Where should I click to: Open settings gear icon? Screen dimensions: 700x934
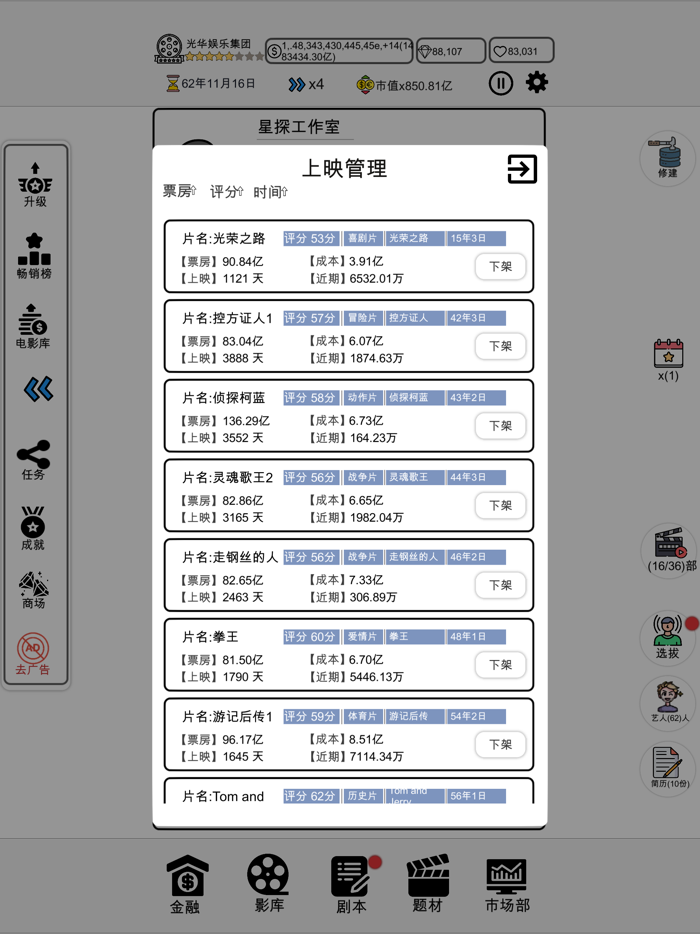tap(537, 82)
